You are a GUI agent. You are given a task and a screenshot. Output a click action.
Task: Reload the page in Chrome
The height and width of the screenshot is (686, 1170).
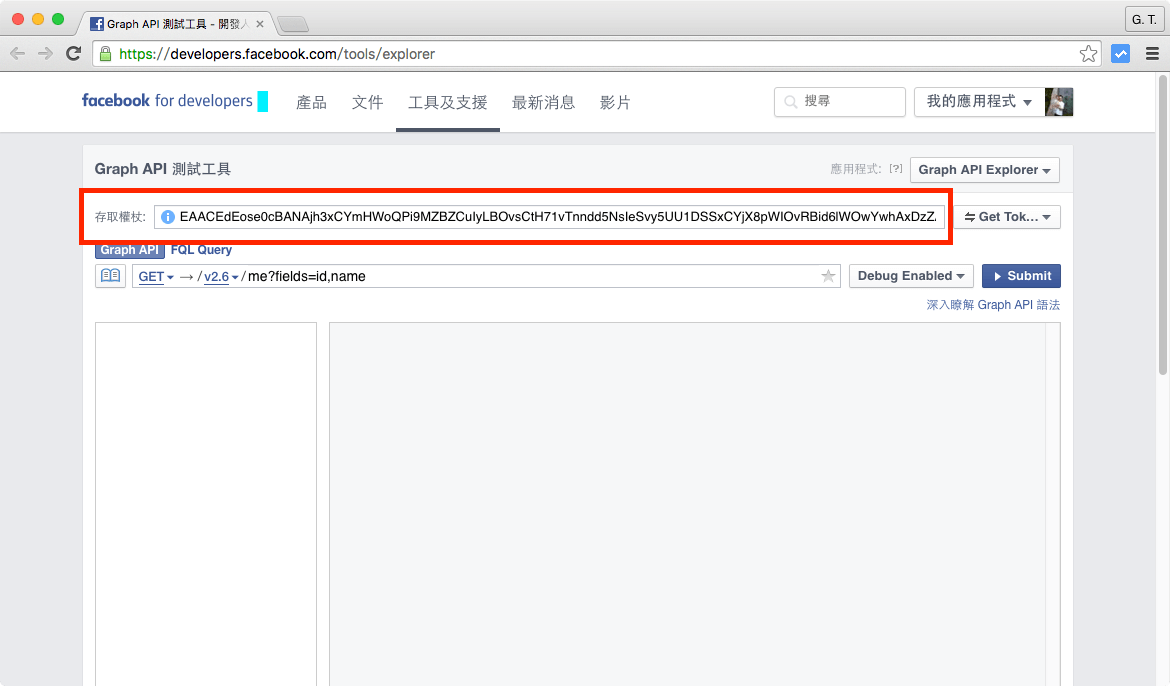click(x=73, y=54)
